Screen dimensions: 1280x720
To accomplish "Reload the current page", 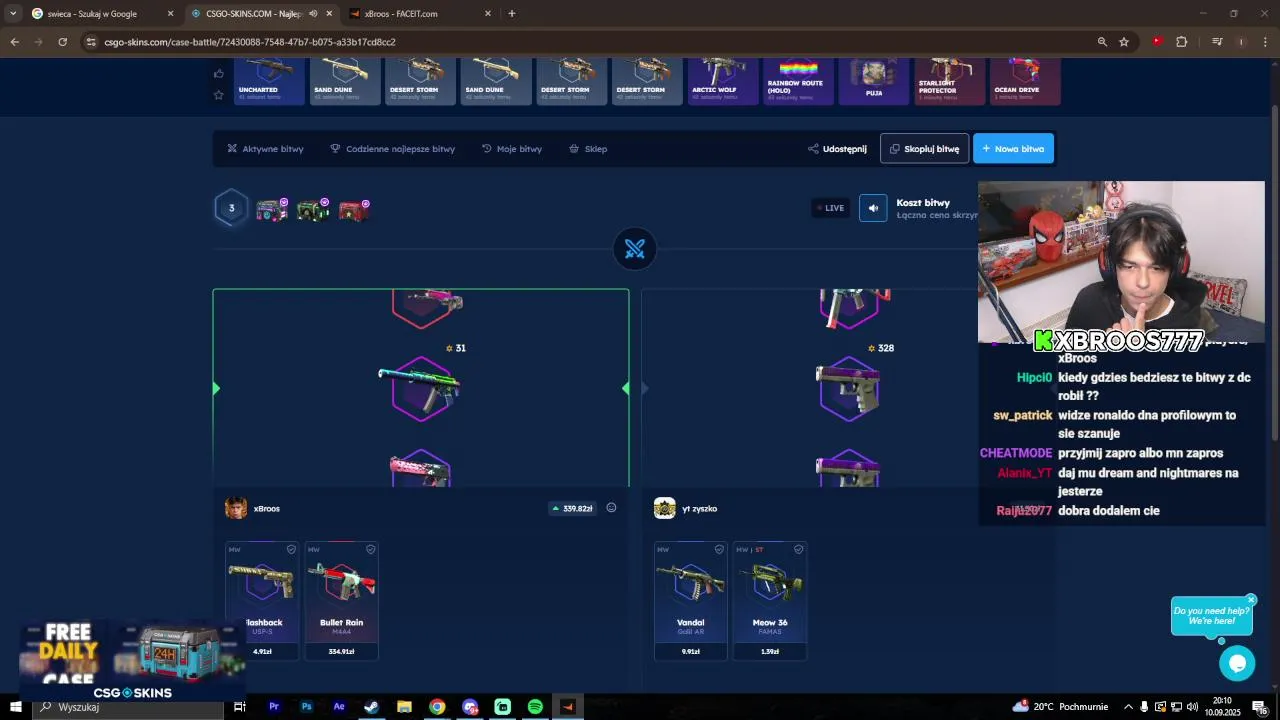I will (62, 42).
